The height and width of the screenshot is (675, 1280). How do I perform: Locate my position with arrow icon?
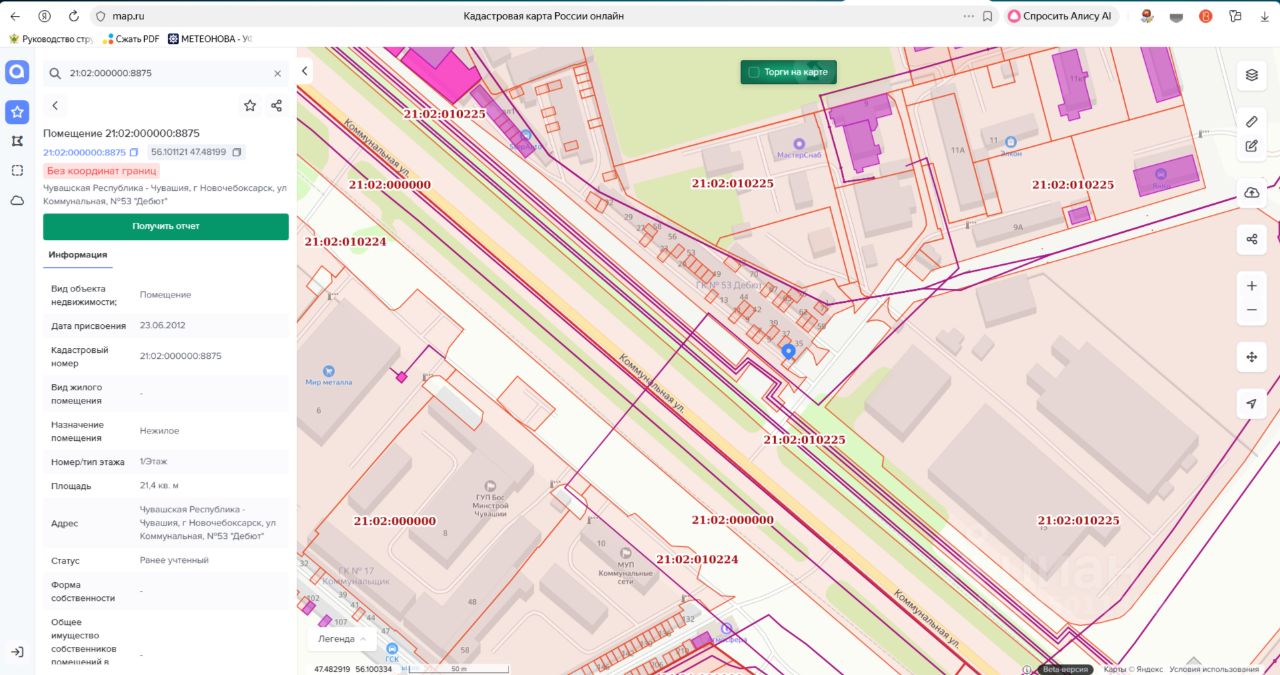click(1251, 404)
